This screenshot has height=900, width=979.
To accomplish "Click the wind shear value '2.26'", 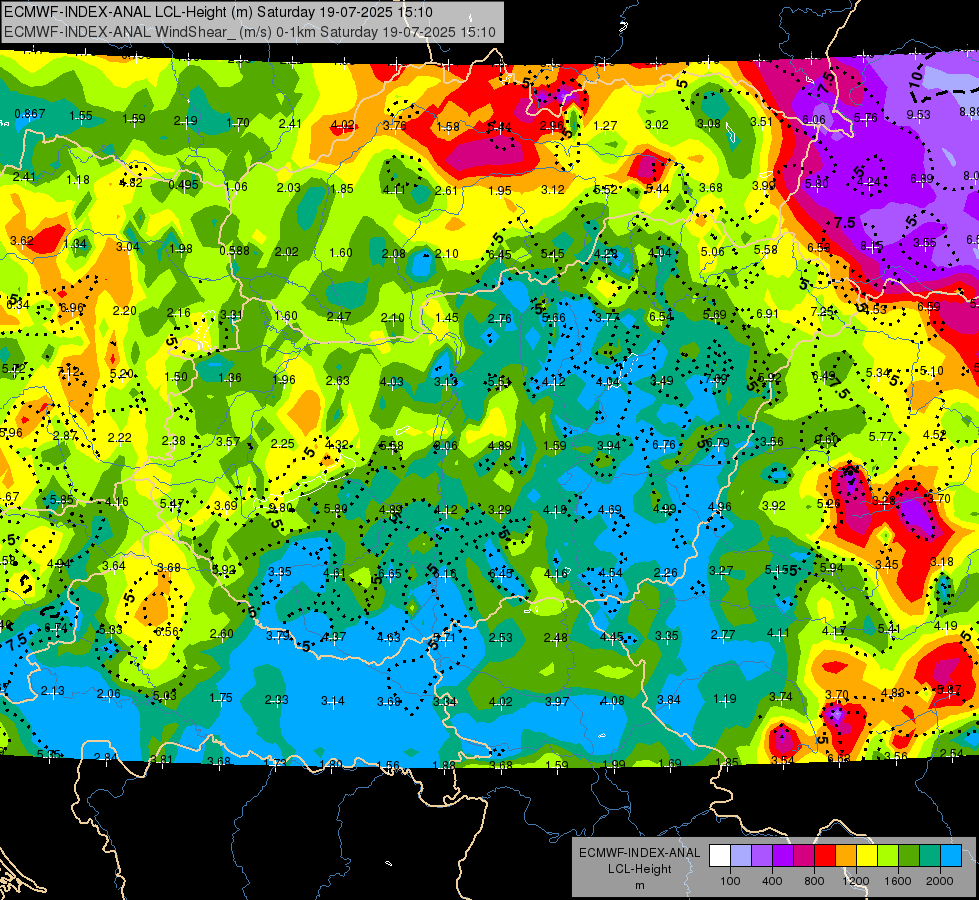I will pyautogui.click(x=665, y=572).
